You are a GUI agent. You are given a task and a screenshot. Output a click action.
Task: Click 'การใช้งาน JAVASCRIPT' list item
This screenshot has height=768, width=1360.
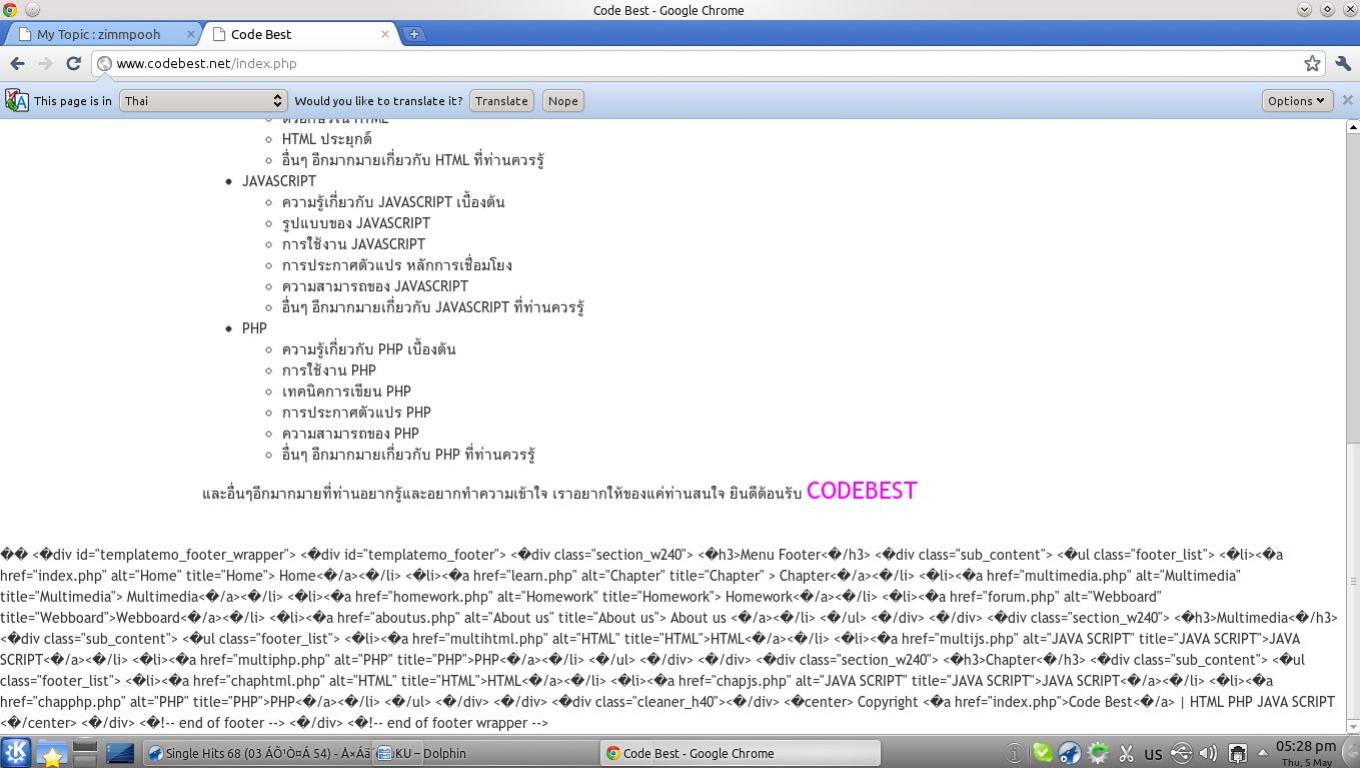click(353, 244)
